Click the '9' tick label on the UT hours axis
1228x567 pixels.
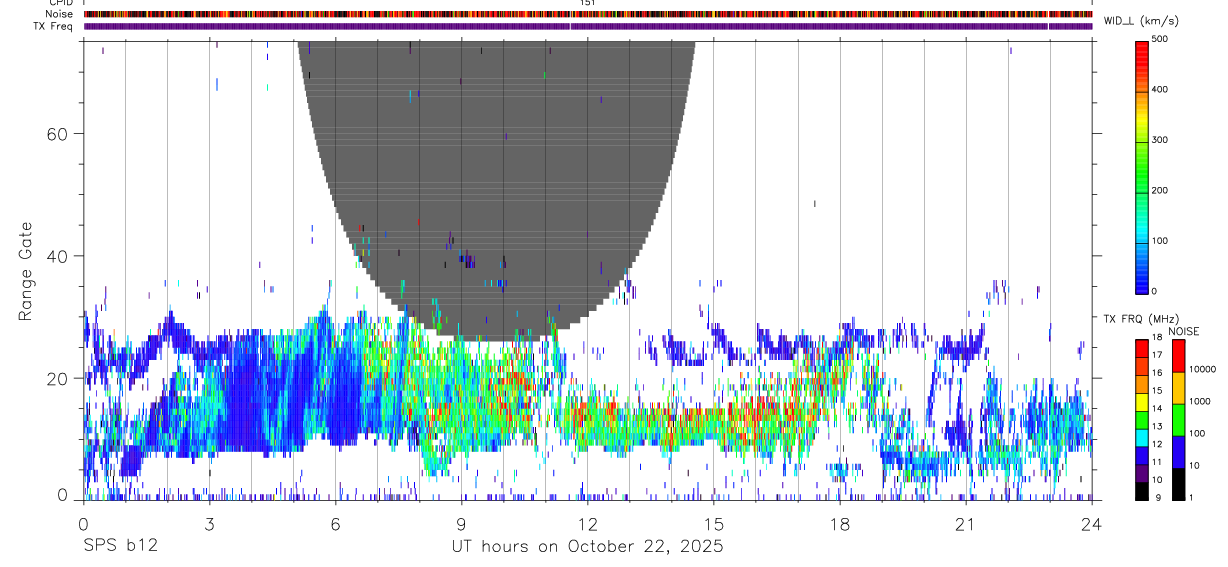coord(462,524)
